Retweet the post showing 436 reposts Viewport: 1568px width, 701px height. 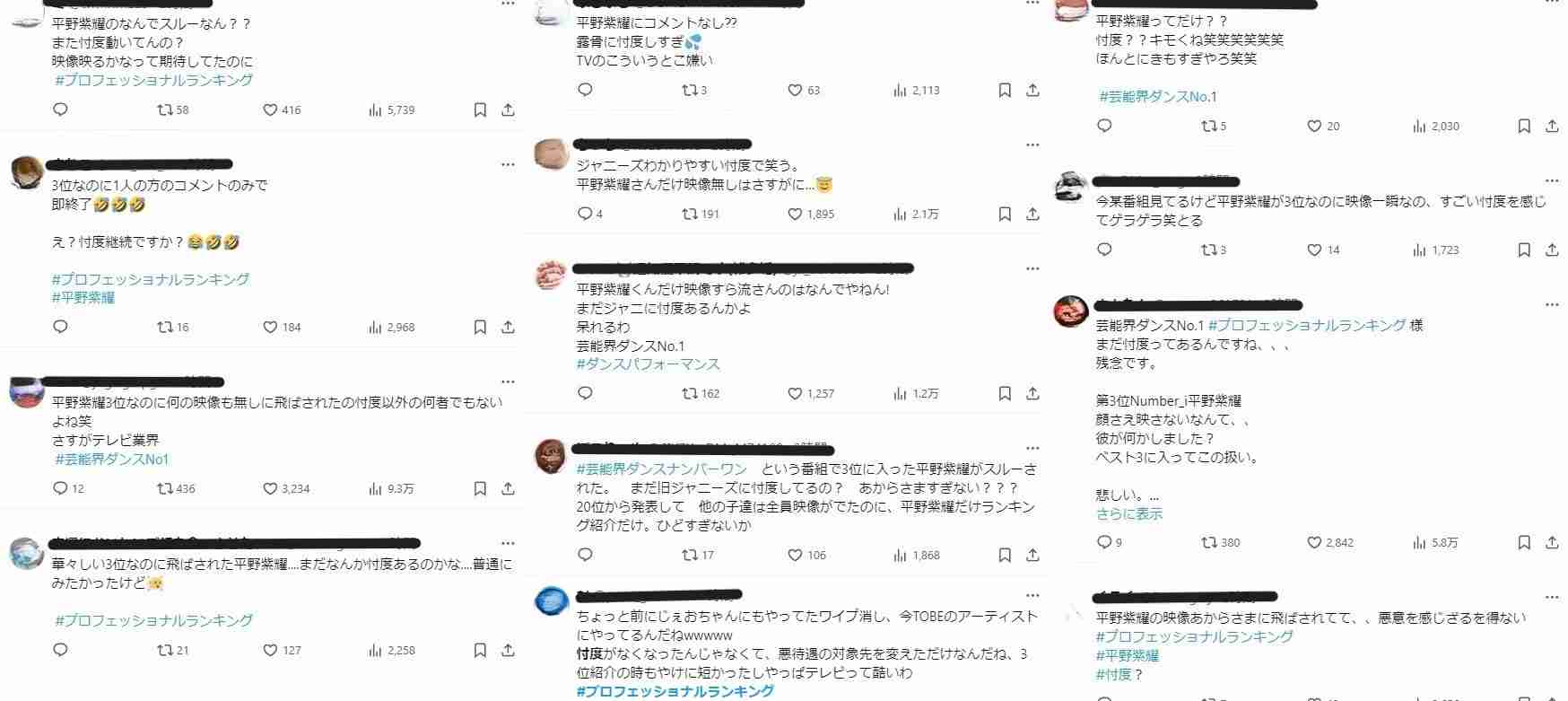tap(165, 488)
